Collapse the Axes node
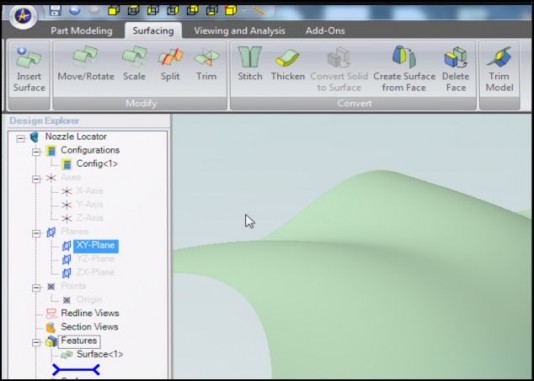The image size is (534, 381). (x=36, y=179)
